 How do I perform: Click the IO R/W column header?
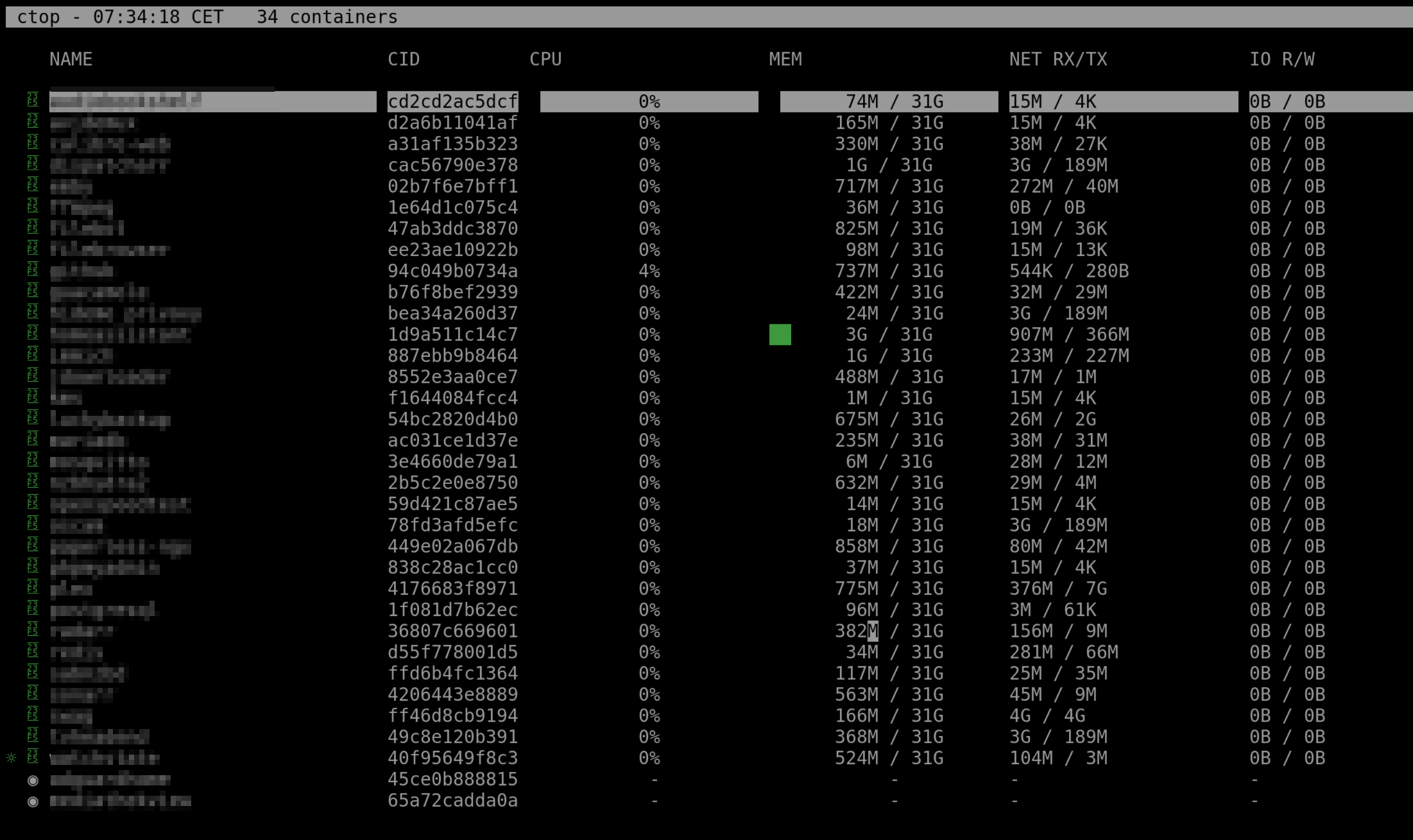coord(1281,59)
